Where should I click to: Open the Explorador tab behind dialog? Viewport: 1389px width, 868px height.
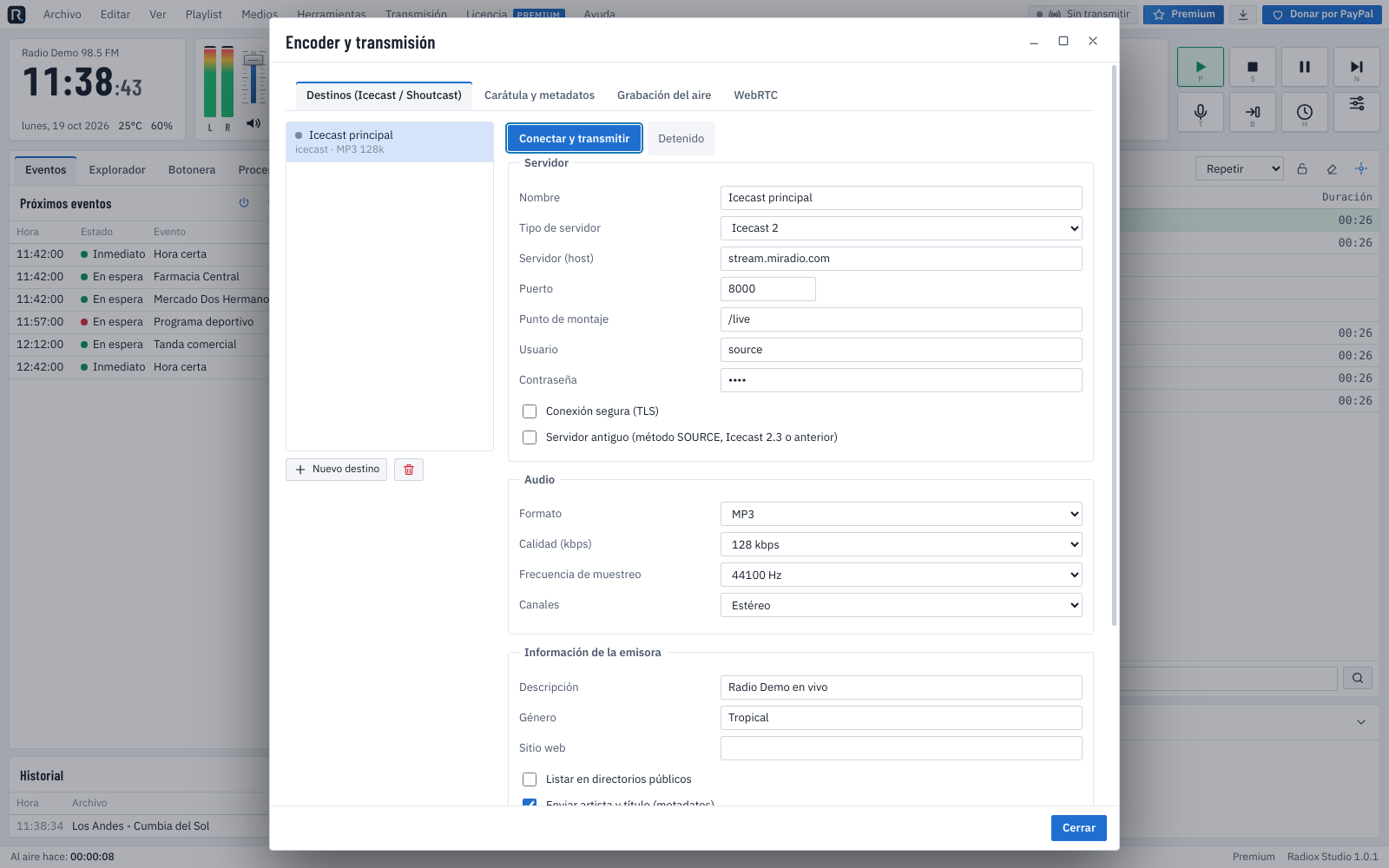(117, 170)
